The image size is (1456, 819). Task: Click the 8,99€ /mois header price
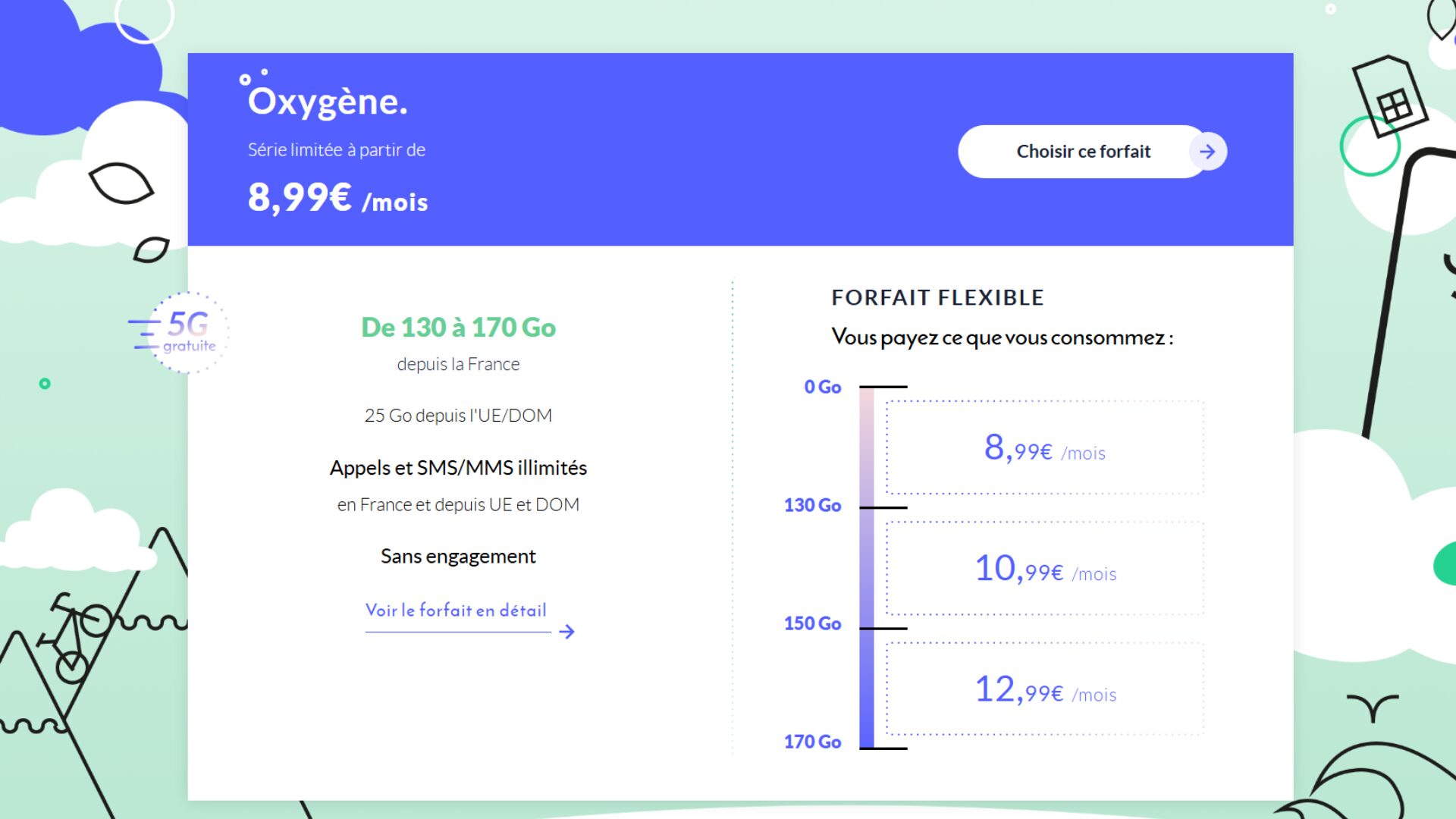click(x=337, y=199)
